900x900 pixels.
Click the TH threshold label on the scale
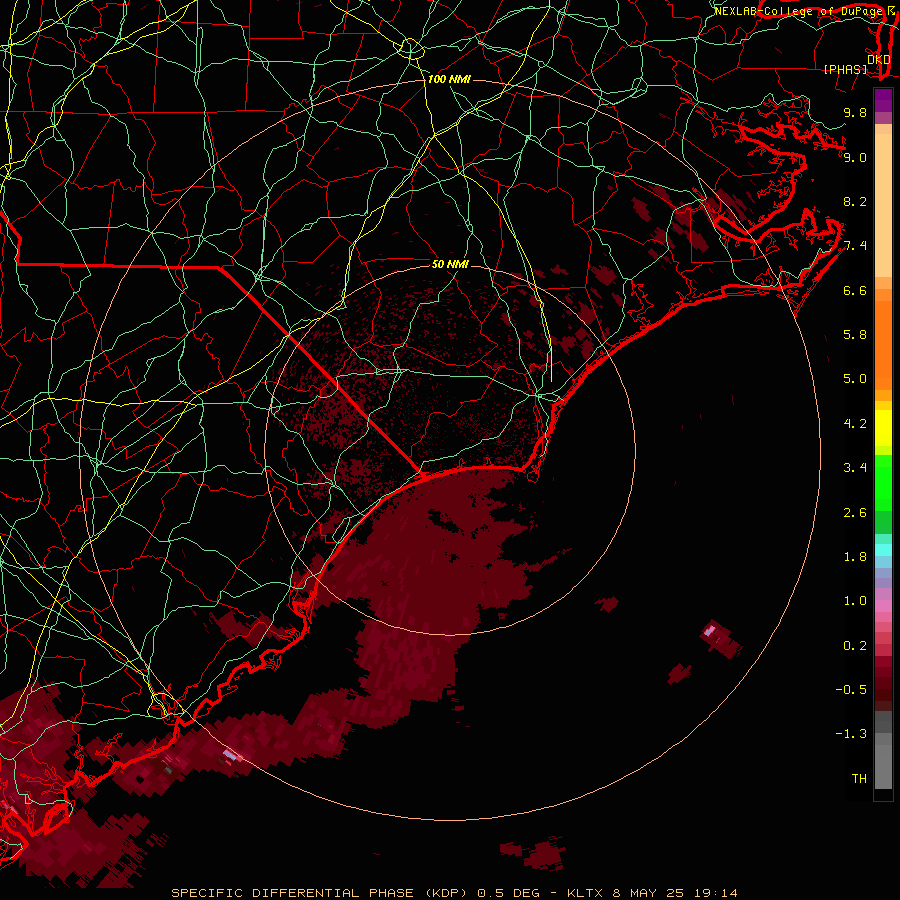(x=859, y=779)
